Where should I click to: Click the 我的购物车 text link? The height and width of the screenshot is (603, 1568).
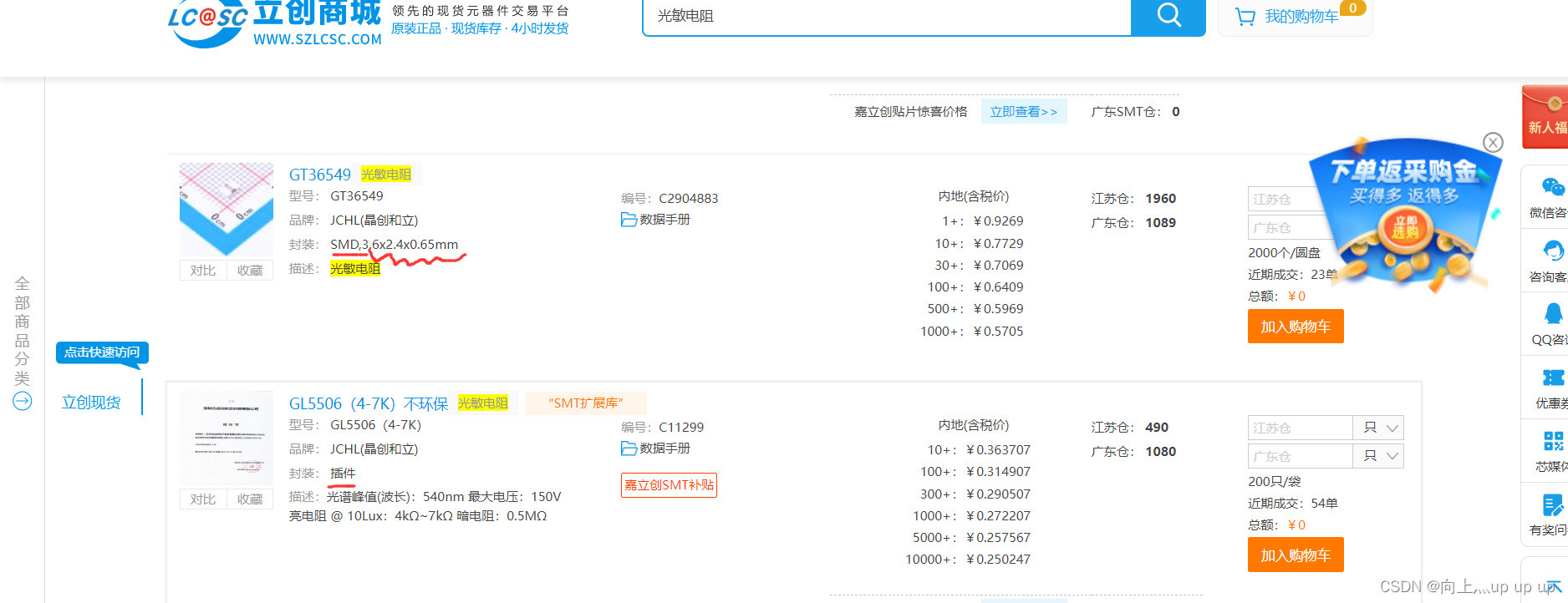1301,17
